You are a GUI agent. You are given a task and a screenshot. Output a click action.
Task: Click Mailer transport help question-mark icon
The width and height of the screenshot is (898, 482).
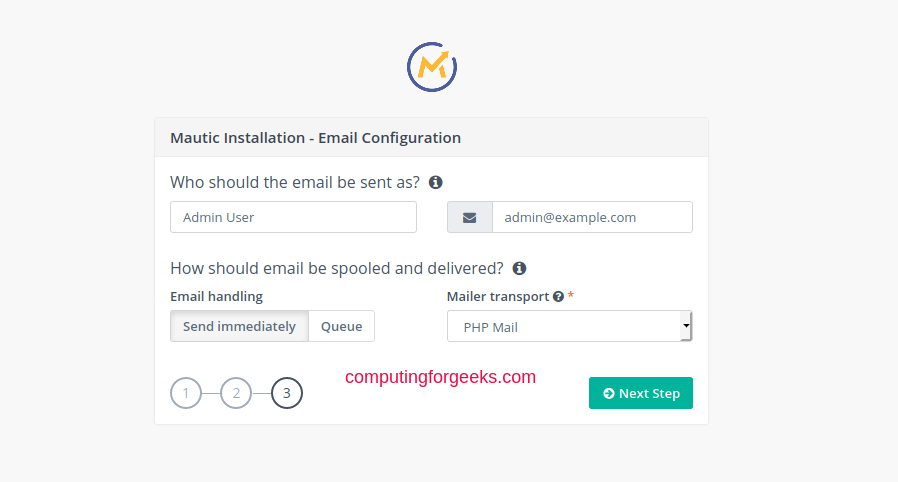pyautogui.click(x=558, y=297)
